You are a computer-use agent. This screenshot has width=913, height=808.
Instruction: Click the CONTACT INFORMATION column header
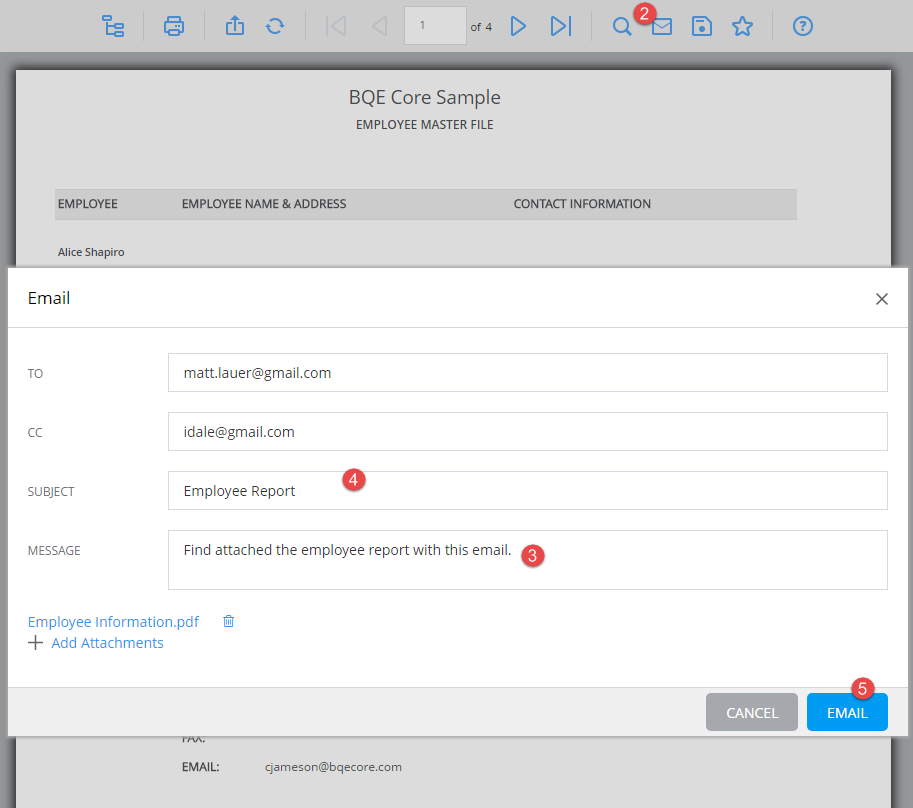[x=582, y=204]
